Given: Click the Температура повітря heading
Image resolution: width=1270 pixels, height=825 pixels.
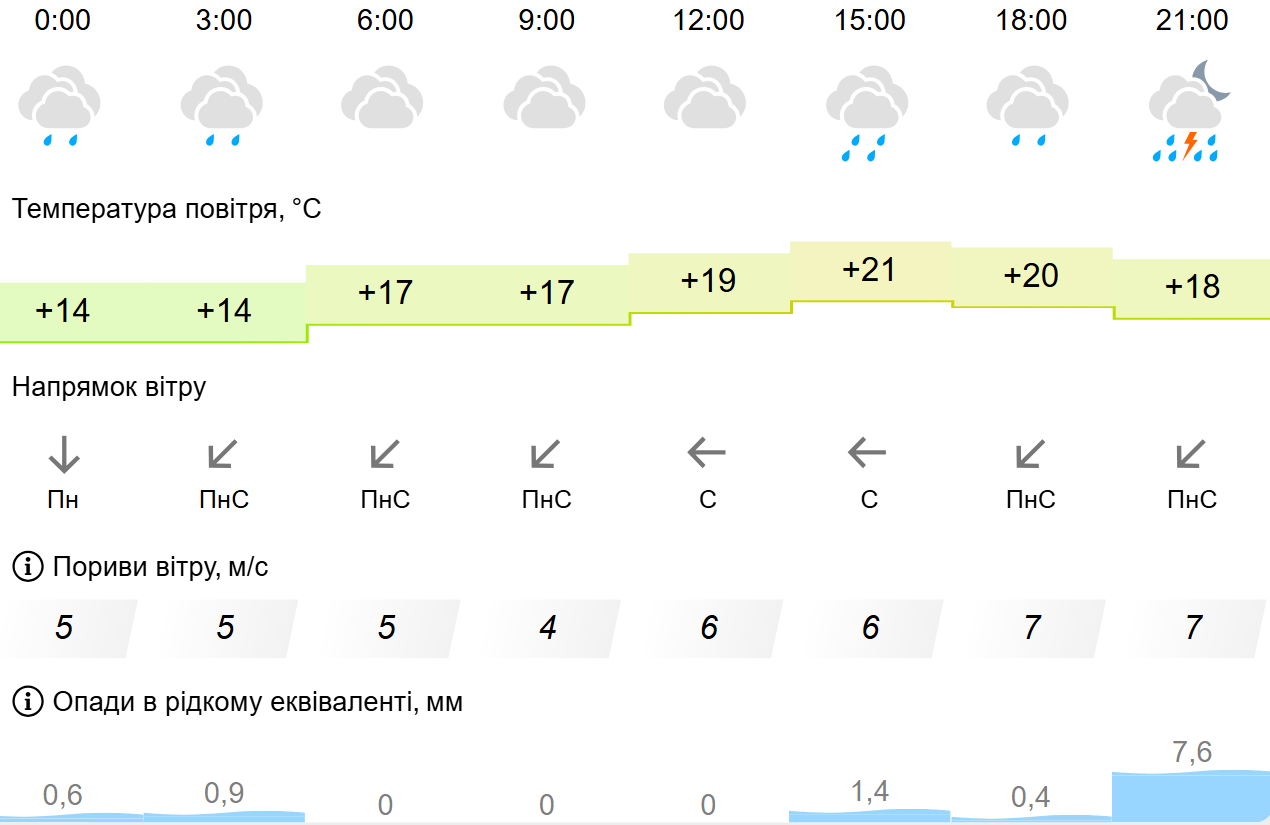Looking at the screenshot, I should (167, 210).
